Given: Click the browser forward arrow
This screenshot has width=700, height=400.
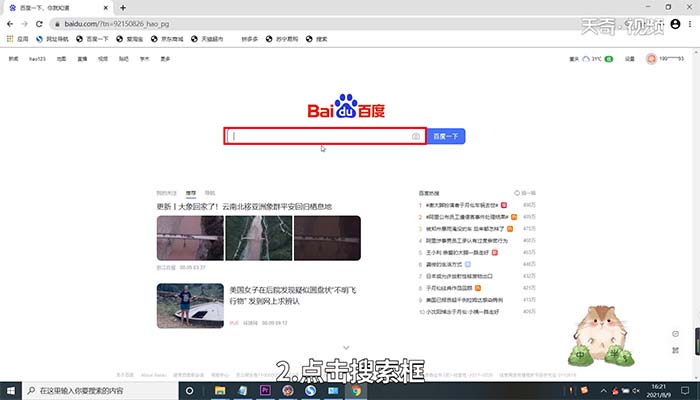Looking at the screenshot, I should (25, 24).
